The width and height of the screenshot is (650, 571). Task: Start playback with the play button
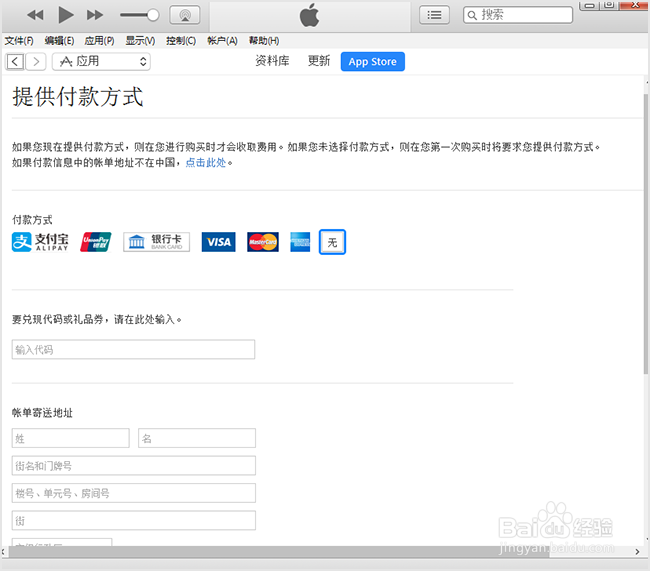tap(66, 15)
